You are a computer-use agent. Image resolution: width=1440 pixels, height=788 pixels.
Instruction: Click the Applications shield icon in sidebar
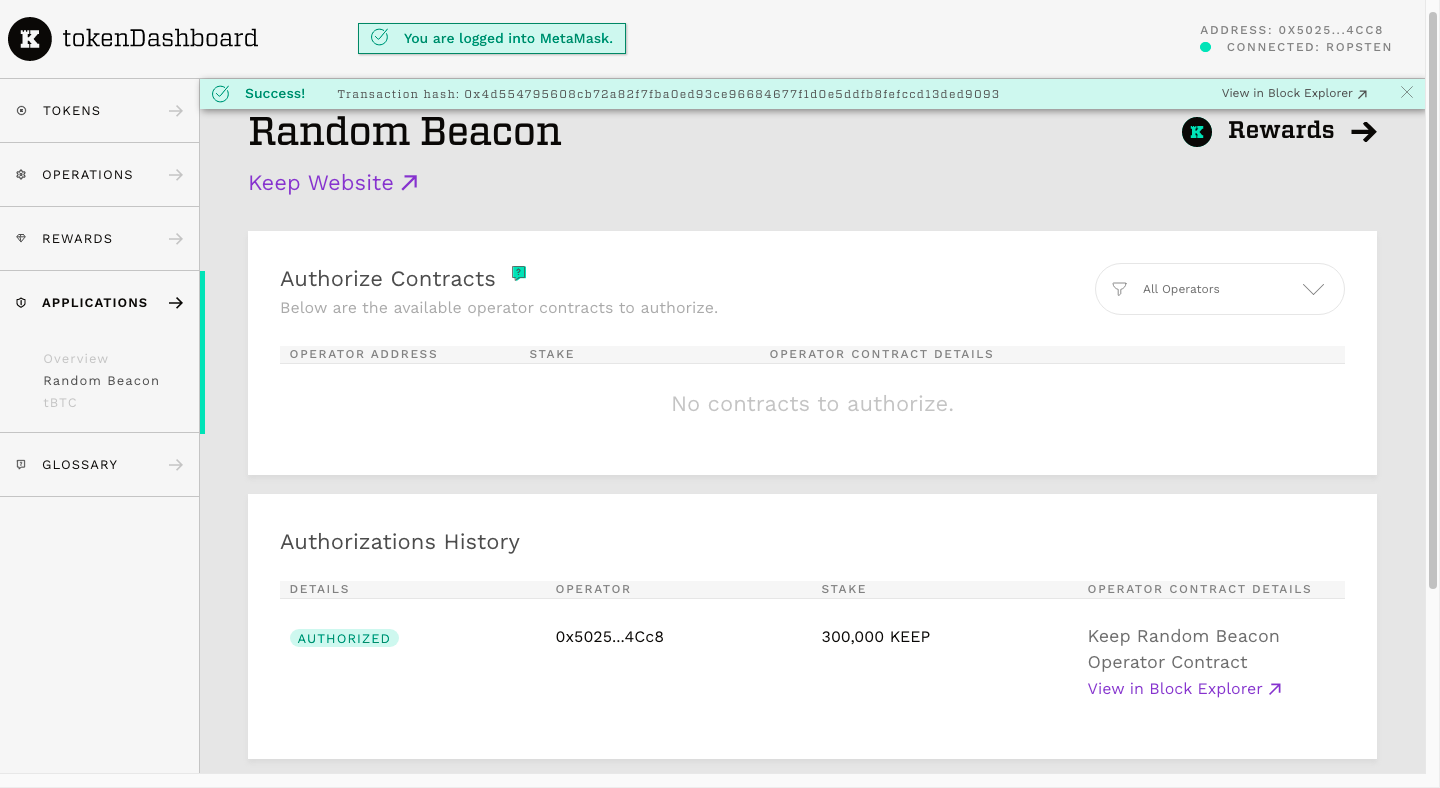pyautogui.click(x=22, y=303)
